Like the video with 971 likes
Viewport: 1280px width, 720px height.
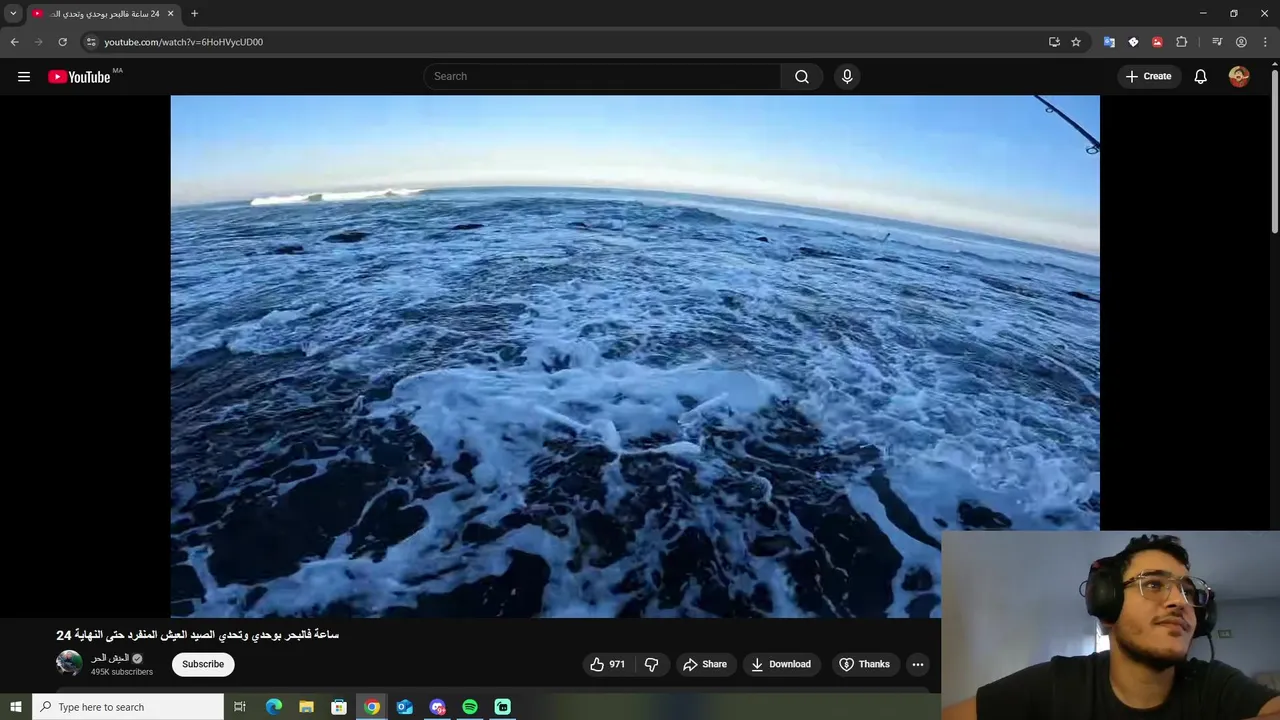pyautogui.click(x=607, y=664)
